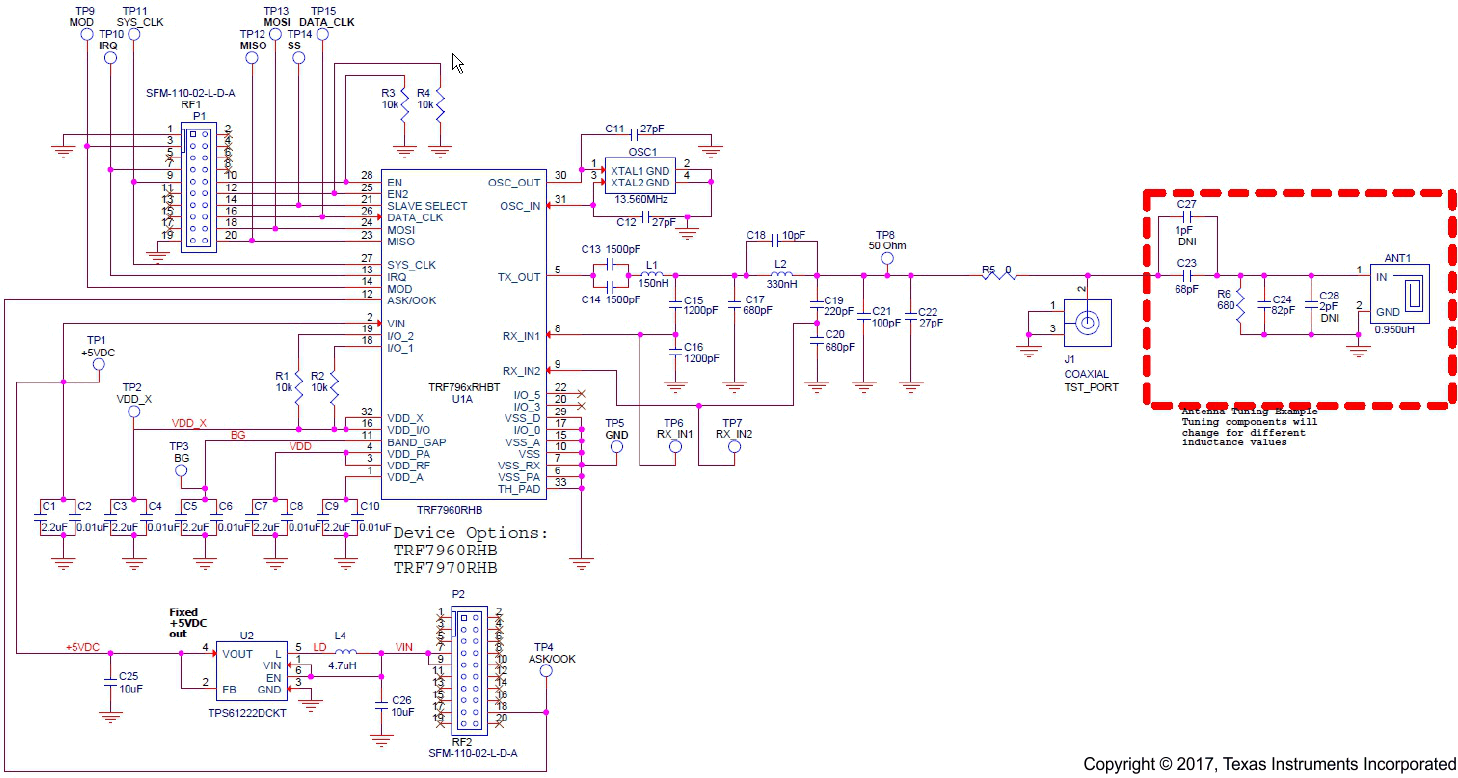The image size is (1458, 778).
Task: Click the 'Fixed +5VDC out' label
Action: pyautogui.click(x=189, y=622)
